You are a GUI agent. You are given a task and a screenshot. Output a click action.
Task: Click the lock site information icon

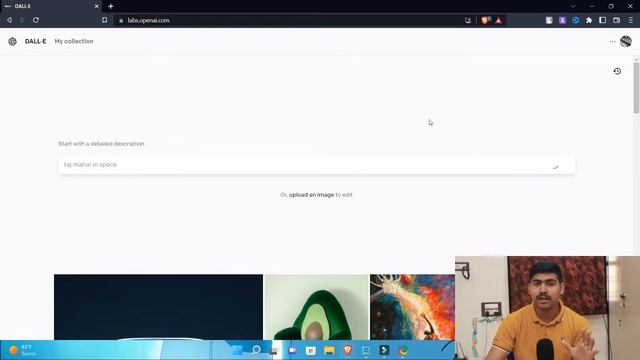(121, 20)
